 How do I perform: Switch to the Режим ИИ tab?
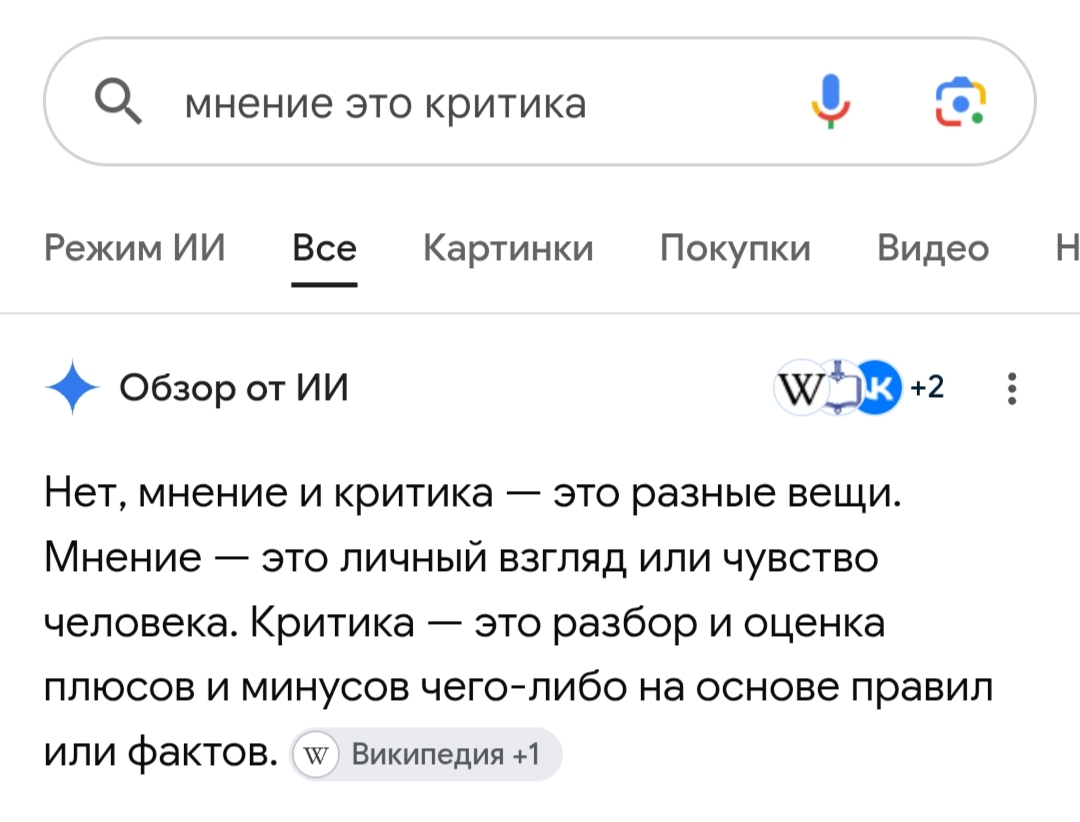(x=135, y=248)
